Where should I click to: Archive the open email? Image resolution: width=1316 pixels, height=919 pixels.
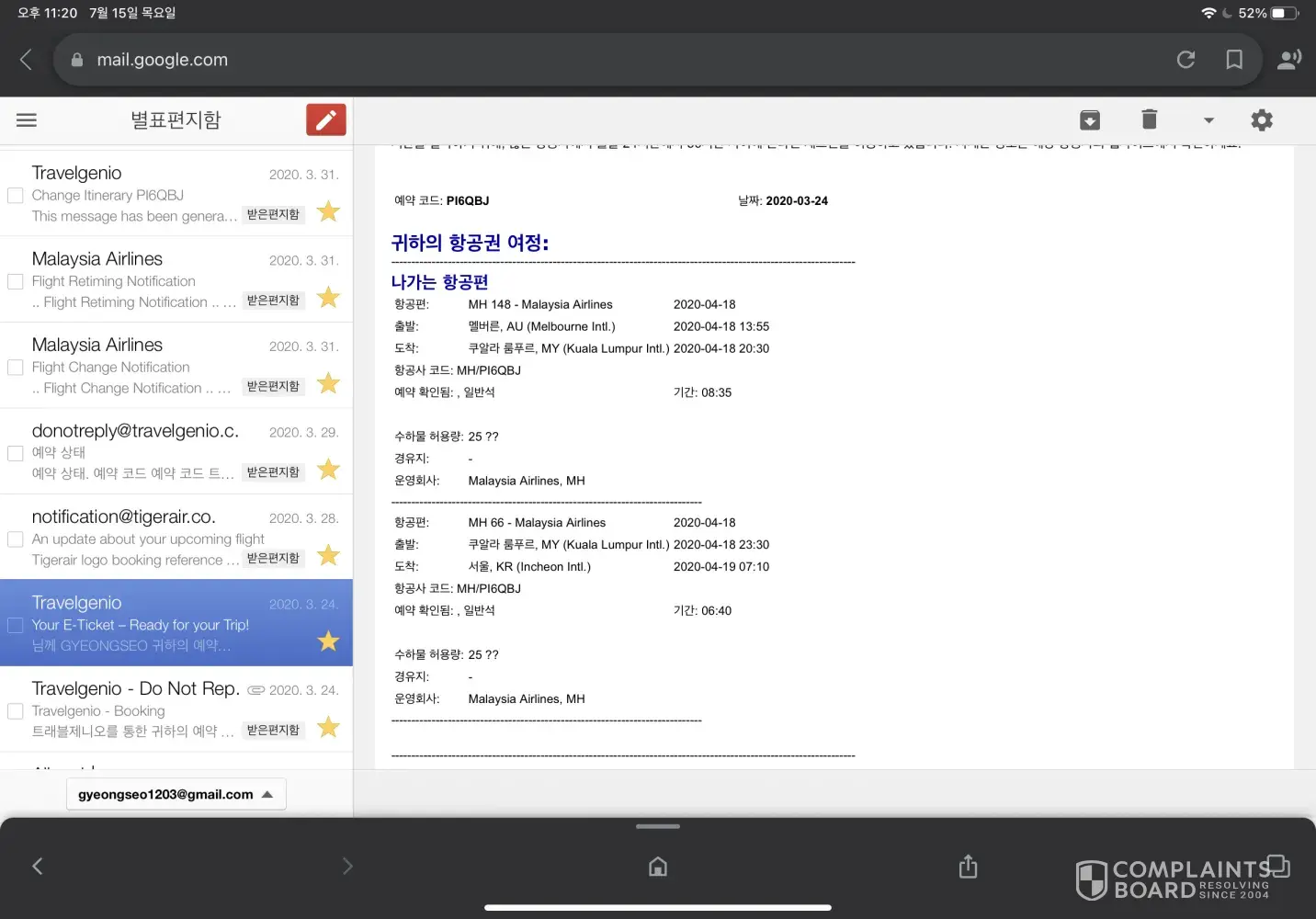pyautogui.click(x=1090, y=120)
